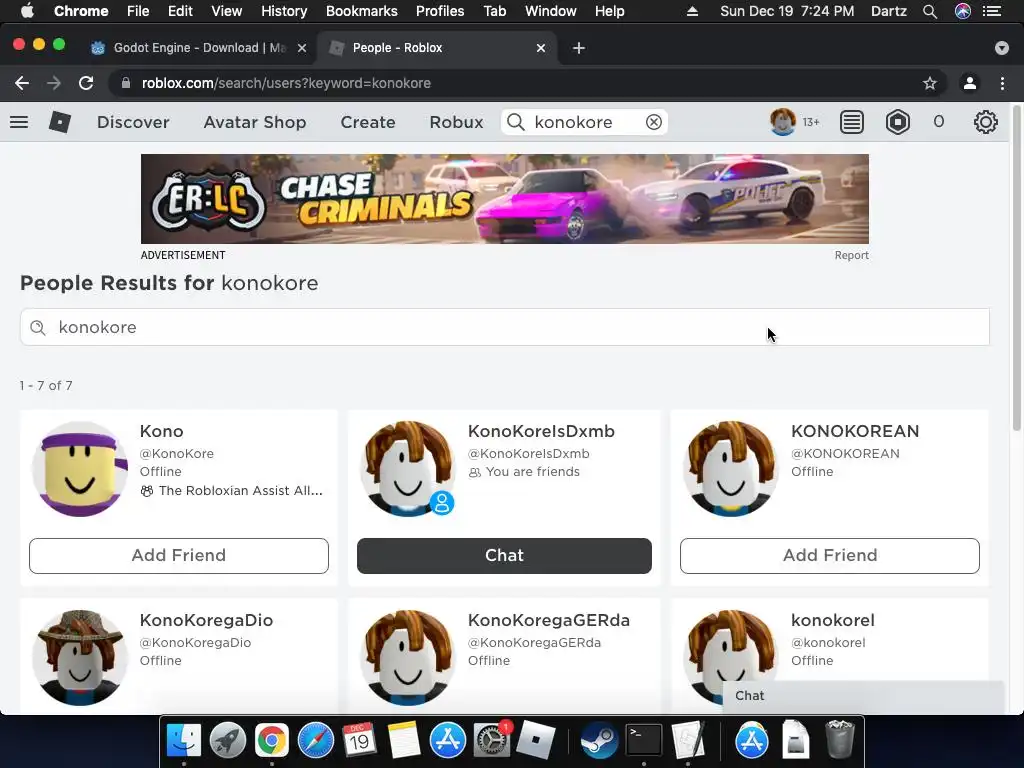Open the Profiles menu
This screenshot has height=768, width=1024.
coord(440,11)
